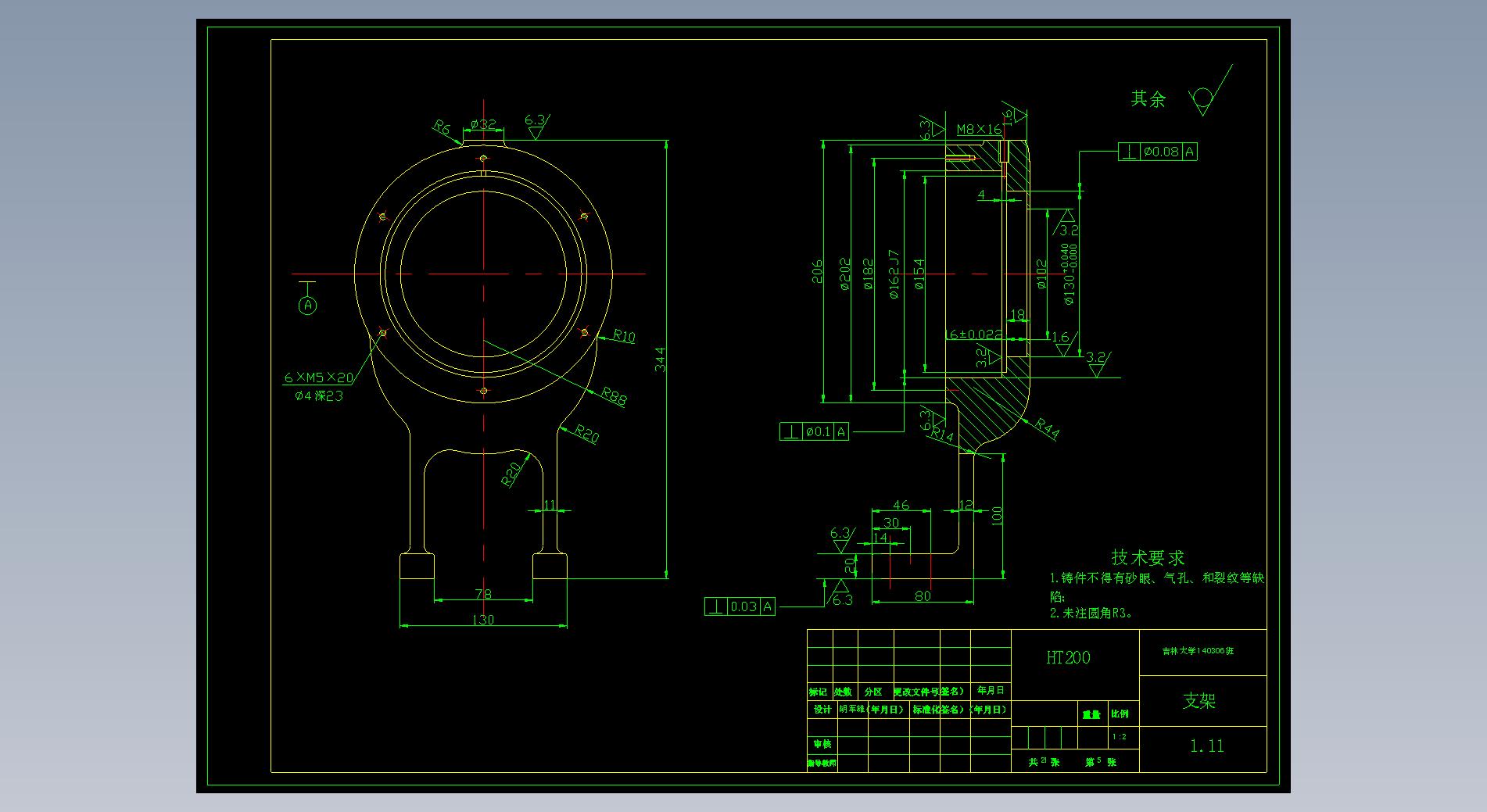Image resolution: width=1487 pixels, height=812 pixels.
Task: Click the 206 vertical dimension
Action: (x=817, y=271)
